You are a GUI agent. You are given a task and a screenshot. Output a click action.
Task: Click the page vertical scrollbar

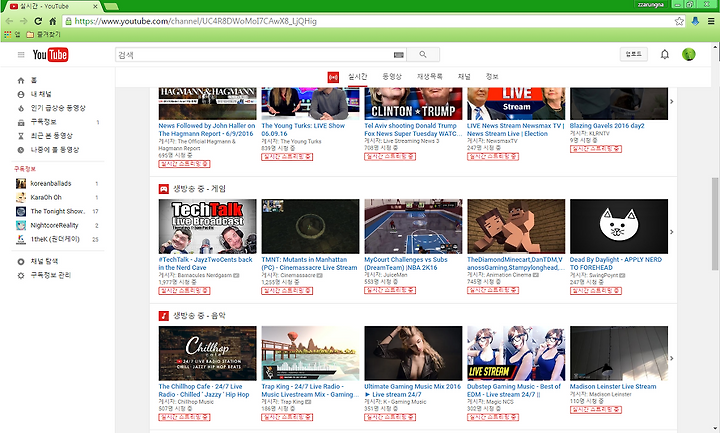pos(715,223)
